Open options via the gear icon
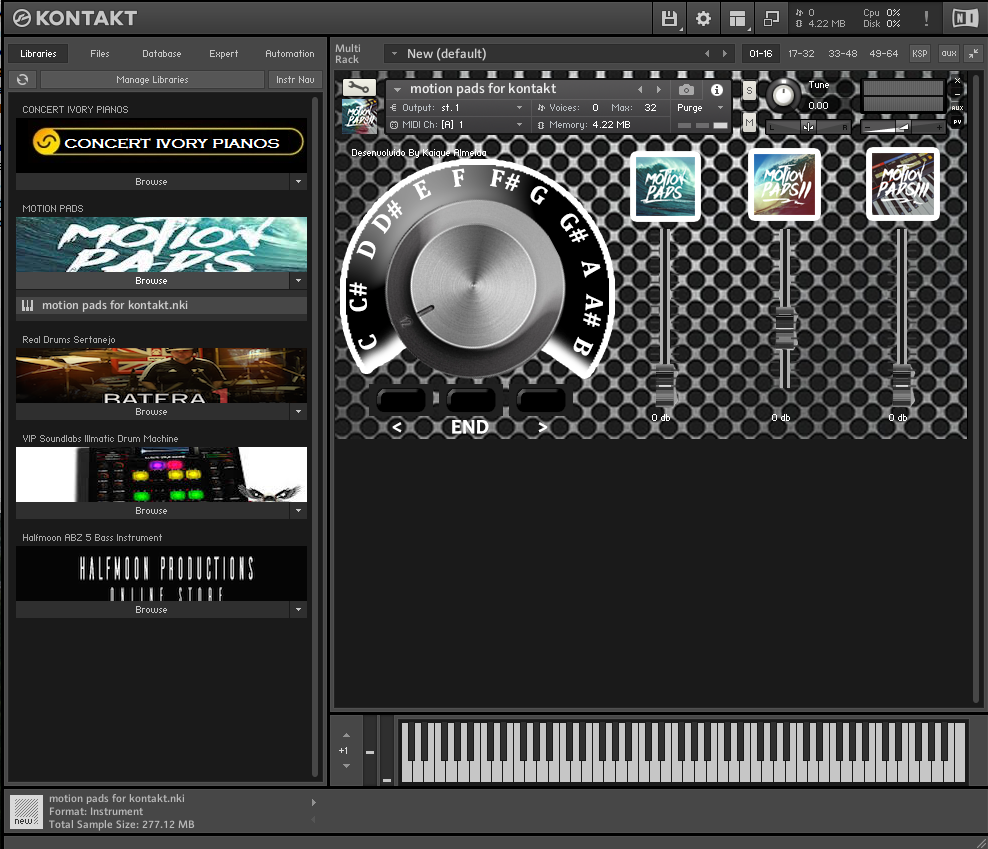The image size is (988, 849). click(x=703, y=18)
